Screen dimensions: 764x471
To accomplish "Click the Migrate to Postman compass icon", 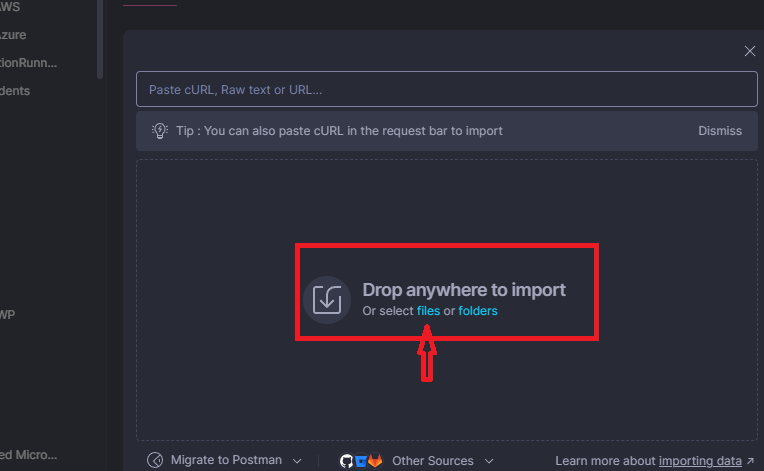I will point(155,461).
